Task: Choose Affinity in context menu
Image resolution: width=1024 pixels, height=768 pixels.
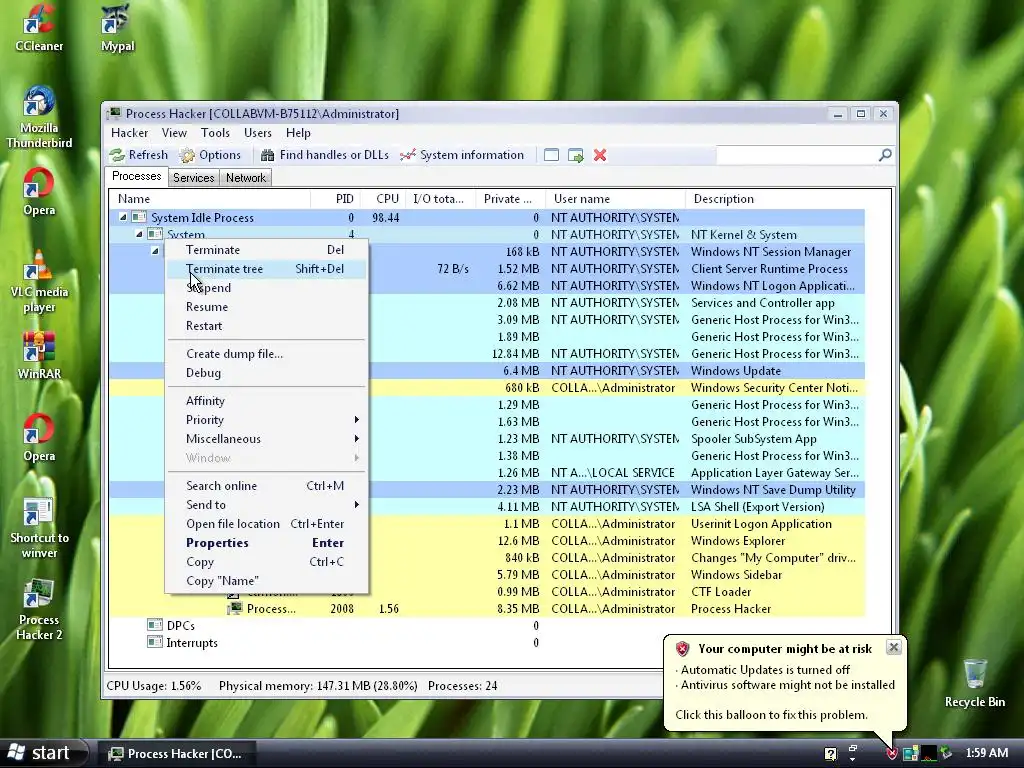Action: [x=266, y=401]
